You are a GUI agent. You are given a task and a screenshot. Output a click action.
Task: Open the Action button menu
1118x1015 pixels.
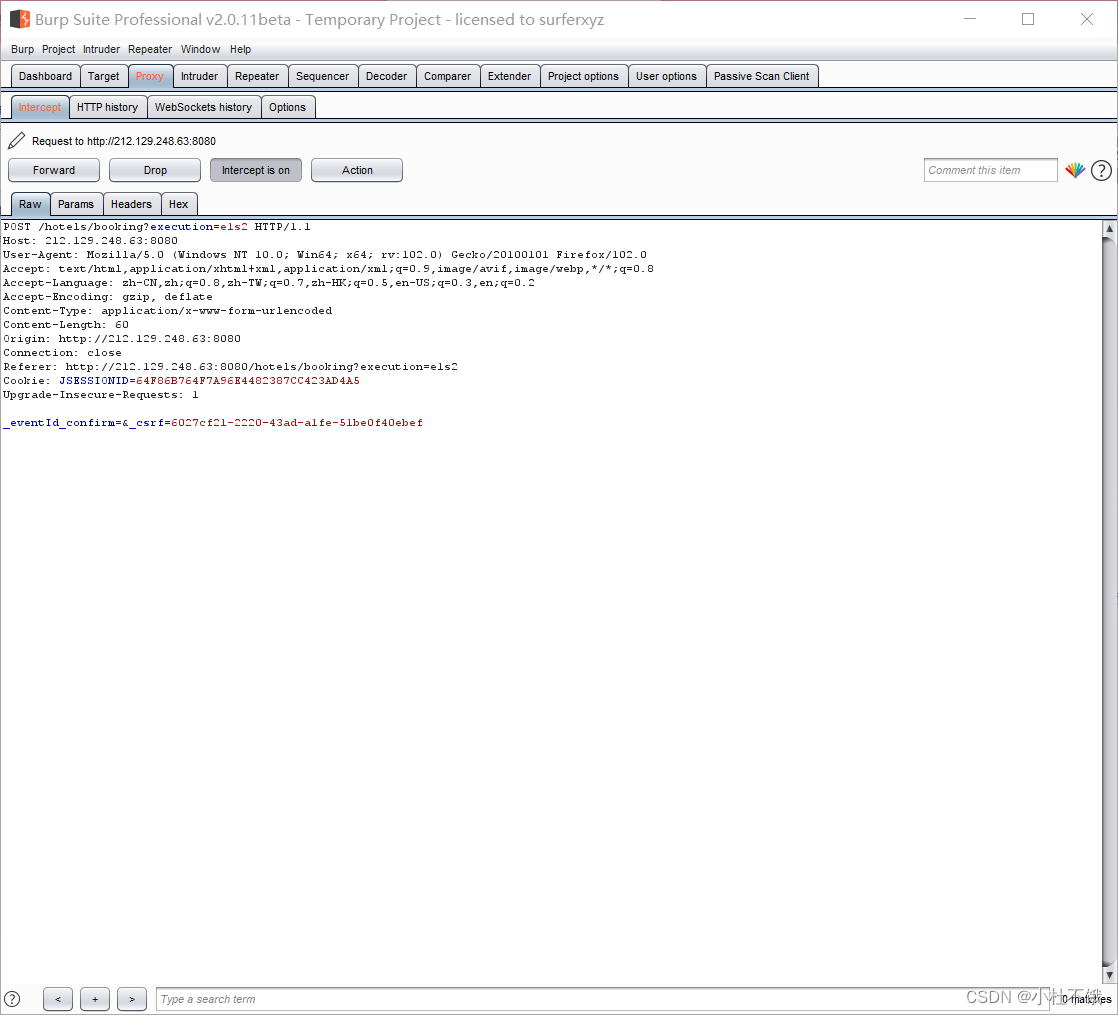(356, 169)
